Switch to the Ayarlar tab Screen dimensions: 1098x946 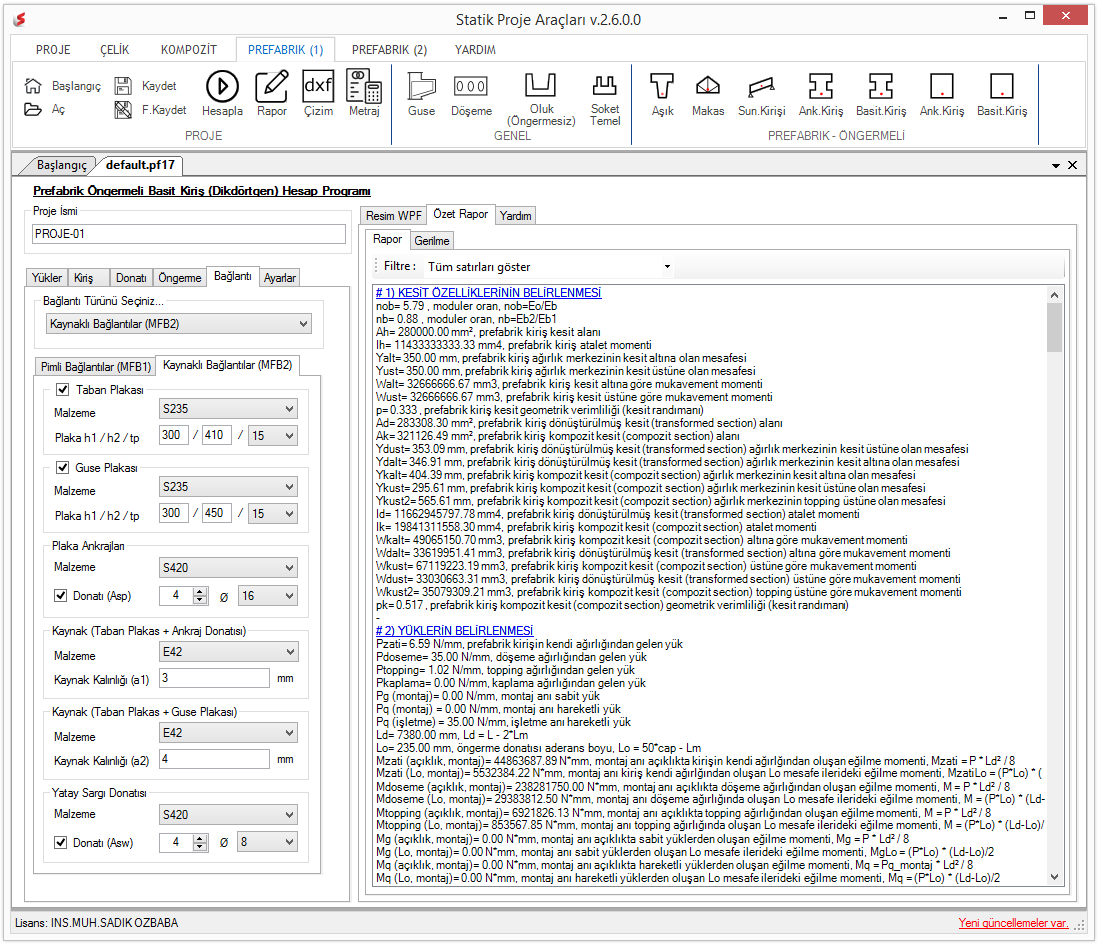click(279, 278)
